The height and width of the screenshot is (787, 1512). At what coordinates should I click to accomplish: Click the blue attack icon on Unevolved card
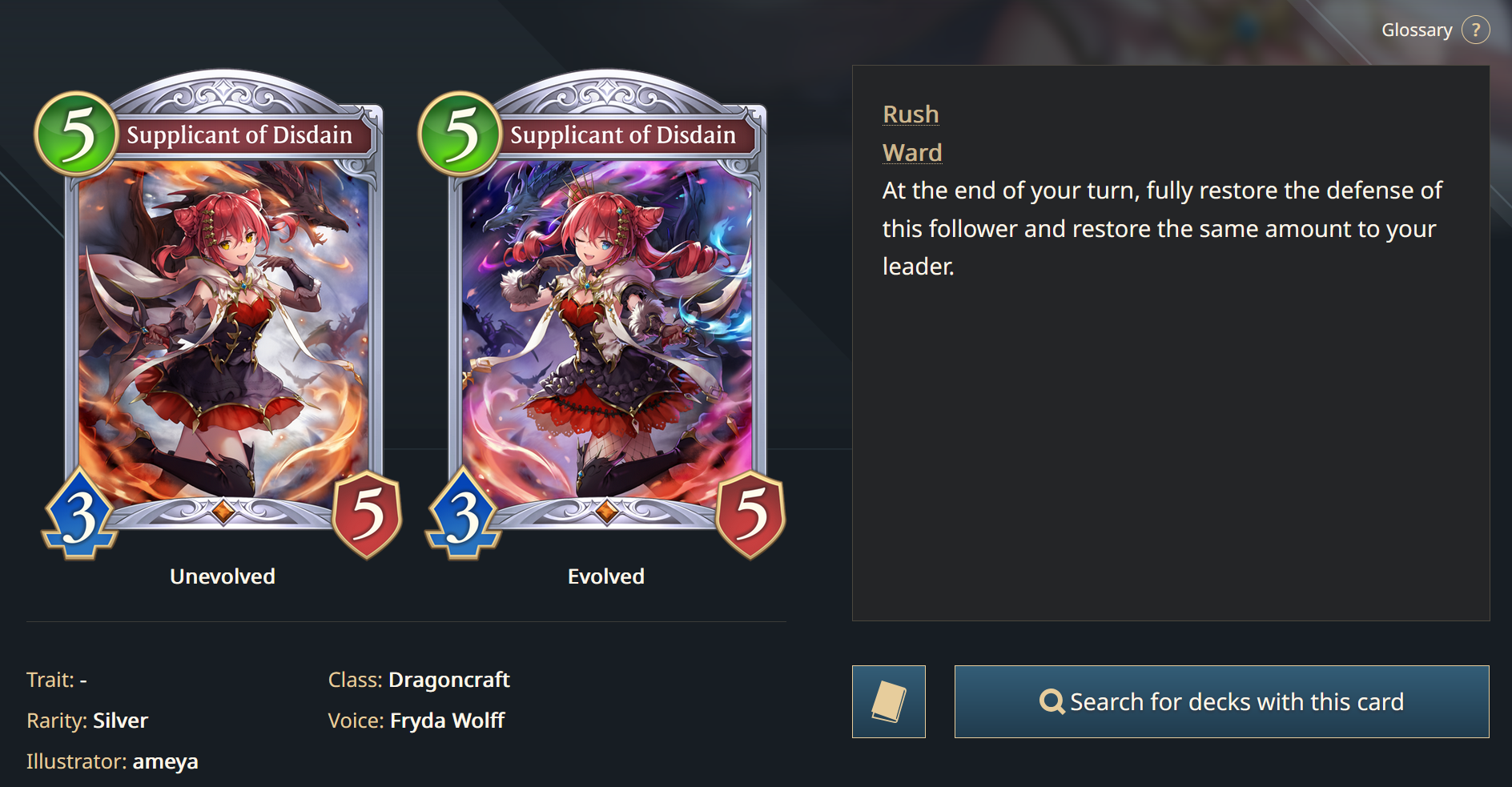point(79,515)
